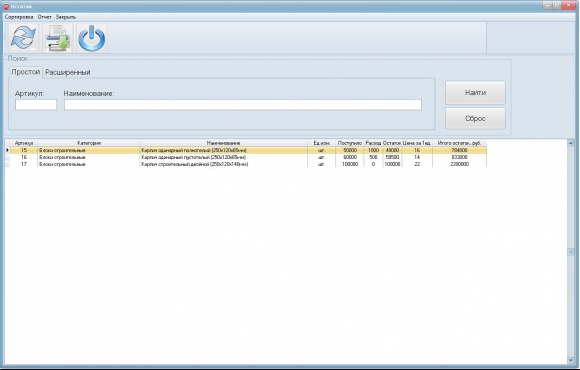Focus the Наименование input field
The width and height of the screenshot is (580, 370).
pyautogui.click(x=243, y=105)
